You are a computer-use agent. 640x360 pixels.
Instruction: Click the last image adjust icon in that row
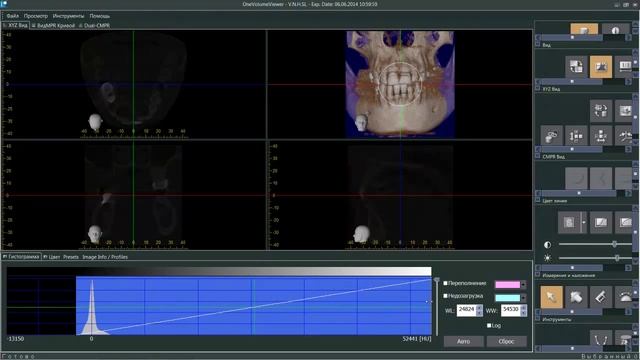pyautogui.click(x=625, y=222)
